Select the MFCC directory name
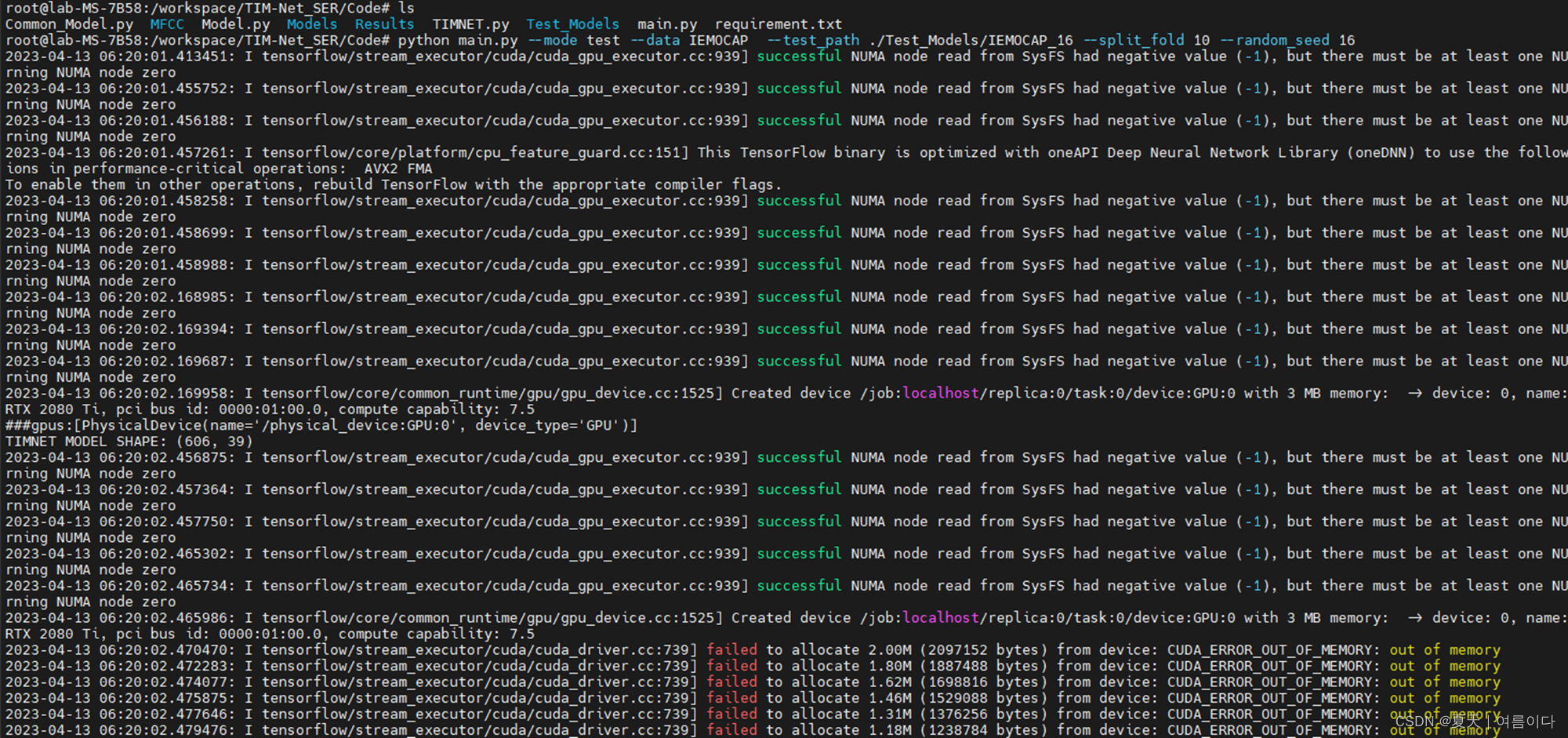Screen dimensions: 1568x738 [x=167, y=24]
